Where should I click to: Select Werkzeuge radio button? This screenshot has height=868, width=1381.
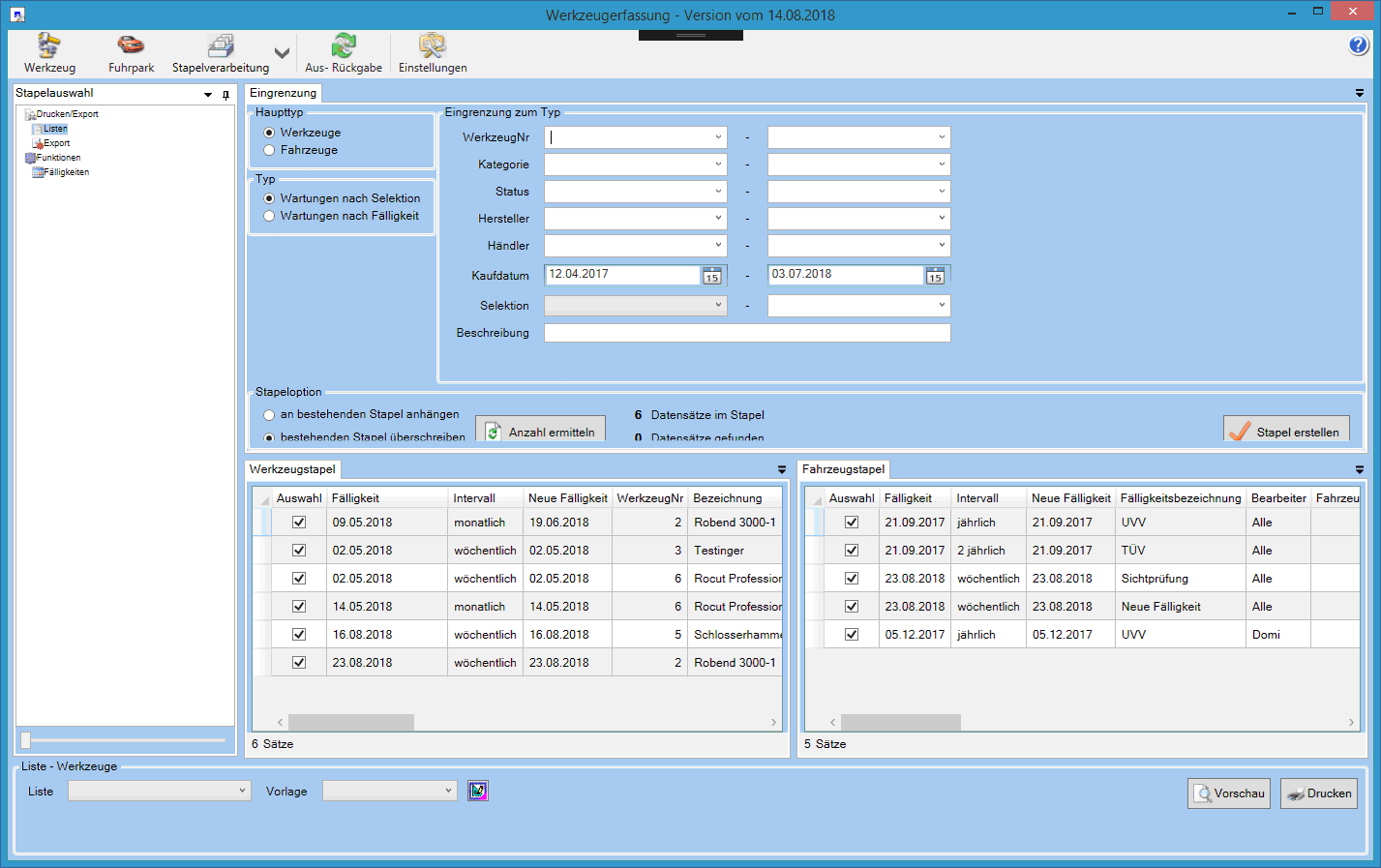(x=269, y=133)
